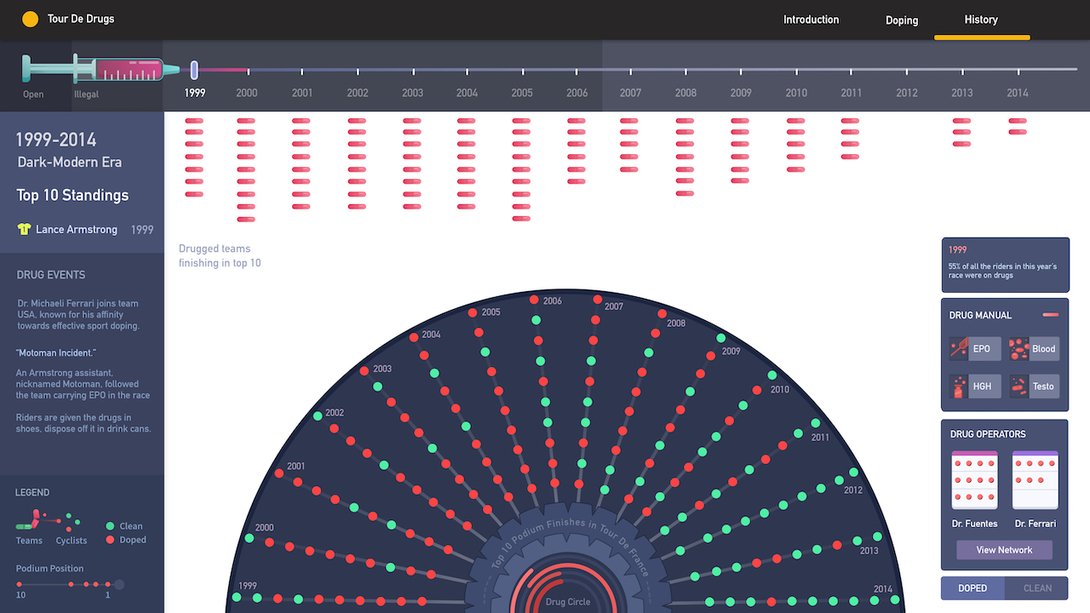Click the Teams legend icon
Image resolution: width=1090 pixels, height=613 pixels.
pyautogui.click(x=29, y=520)
